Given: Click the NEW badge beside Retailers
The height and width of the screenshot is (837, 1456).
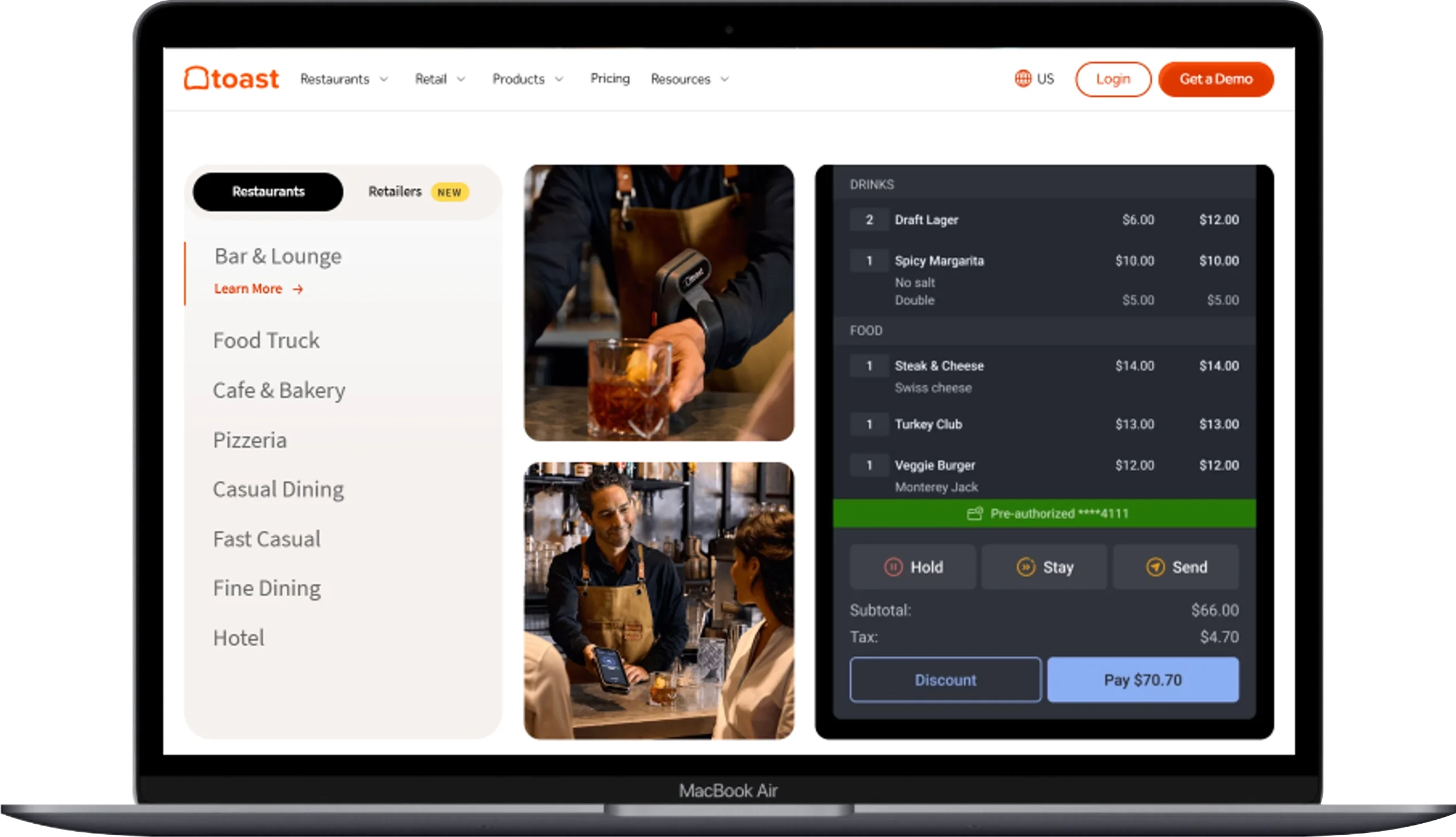Looking at the screenshot, I should coord(449,192).
